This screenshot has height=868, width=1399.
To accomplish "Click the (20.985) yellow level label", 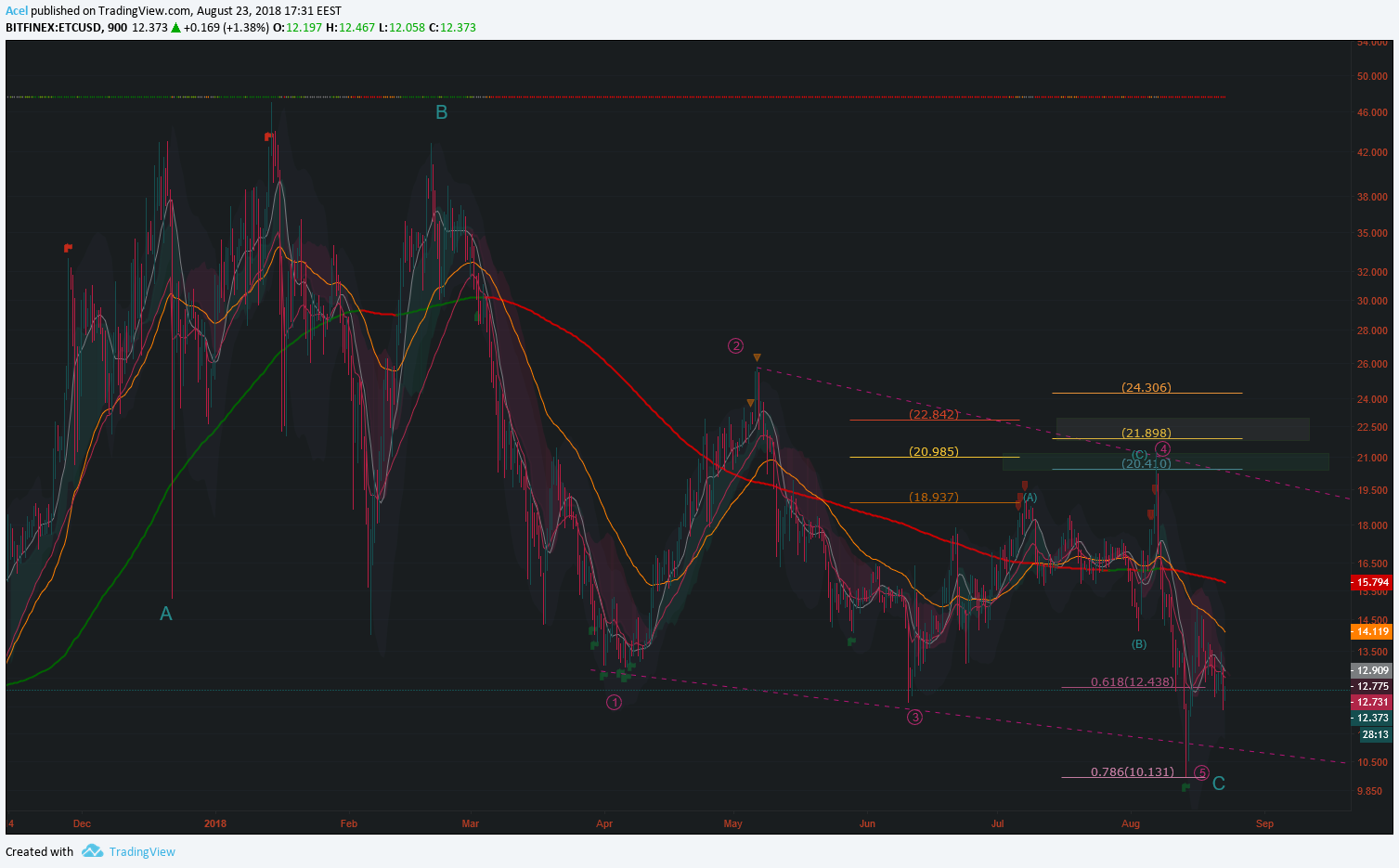I will (x=934, y=451).
